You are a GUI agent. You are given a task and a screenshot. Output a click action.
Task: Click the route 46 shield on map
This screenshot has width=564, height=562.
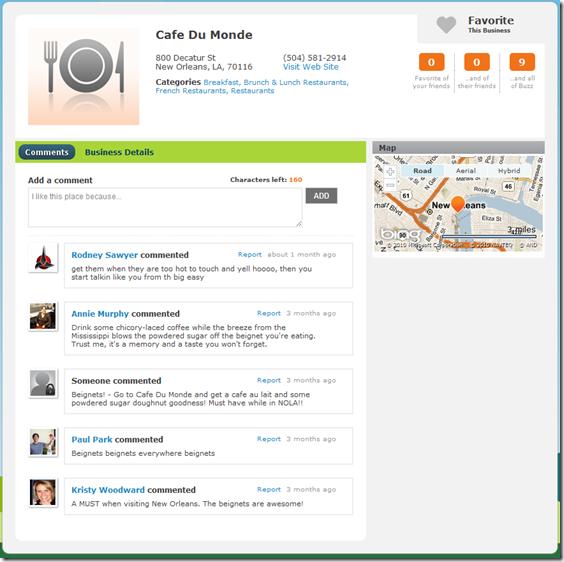pos(508,186)
